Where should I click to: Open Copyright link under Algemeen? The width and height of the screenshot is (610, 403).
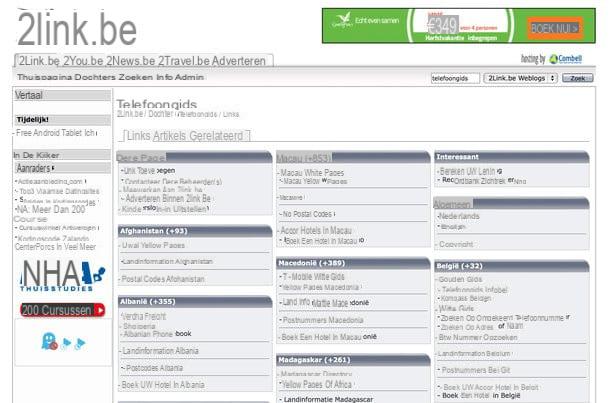point(456,245)
